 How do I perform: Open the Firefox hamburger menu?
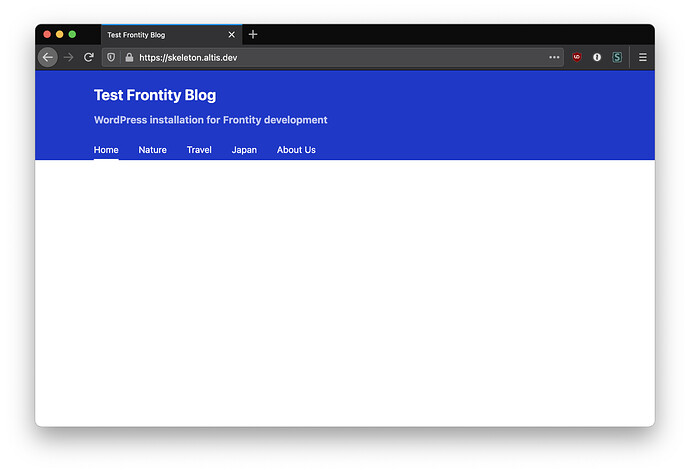[642, 57]
